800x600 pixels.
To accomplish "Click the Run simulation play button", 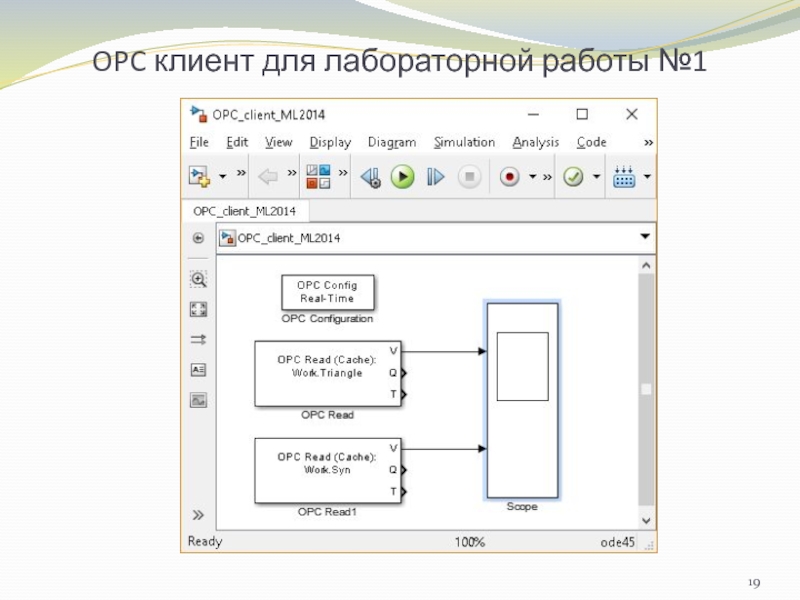I will click(402, 177).
